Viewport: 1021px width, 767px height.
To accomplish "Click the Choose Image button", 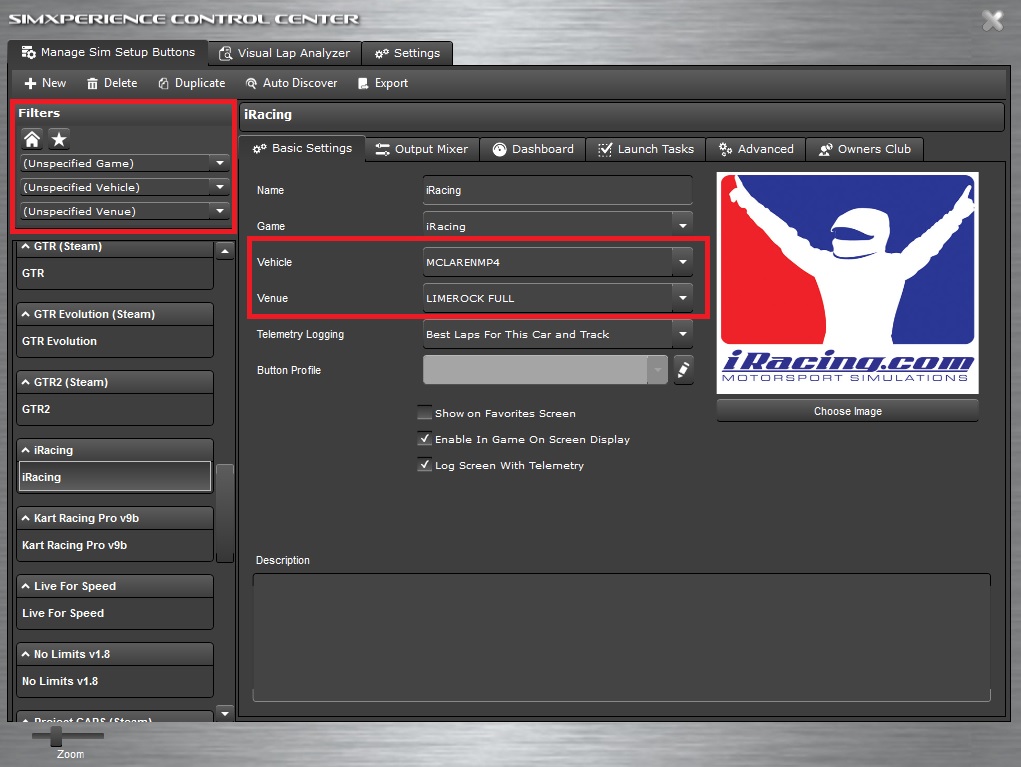I will point(848,411).
